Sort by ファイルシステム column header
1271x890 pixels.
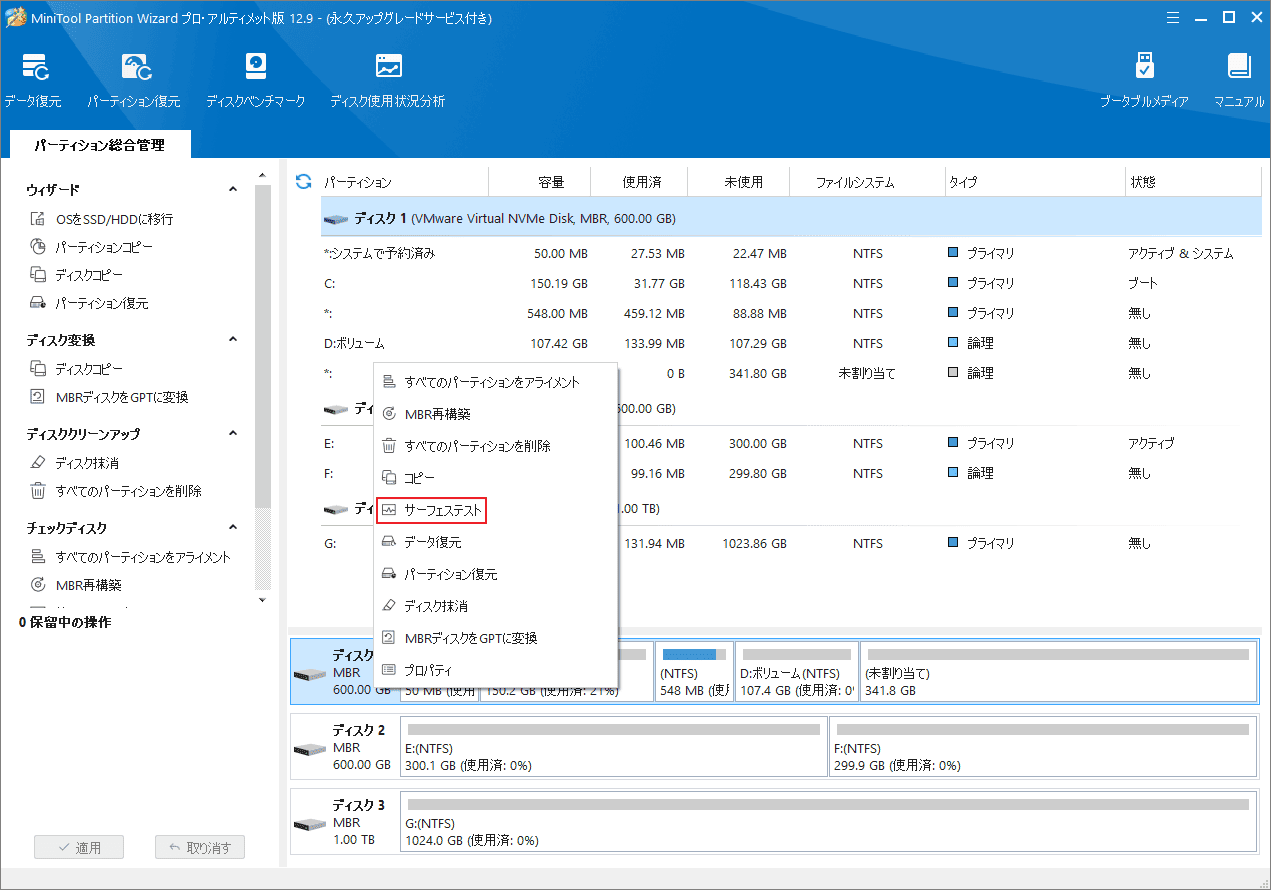click(x=867, y=182)
